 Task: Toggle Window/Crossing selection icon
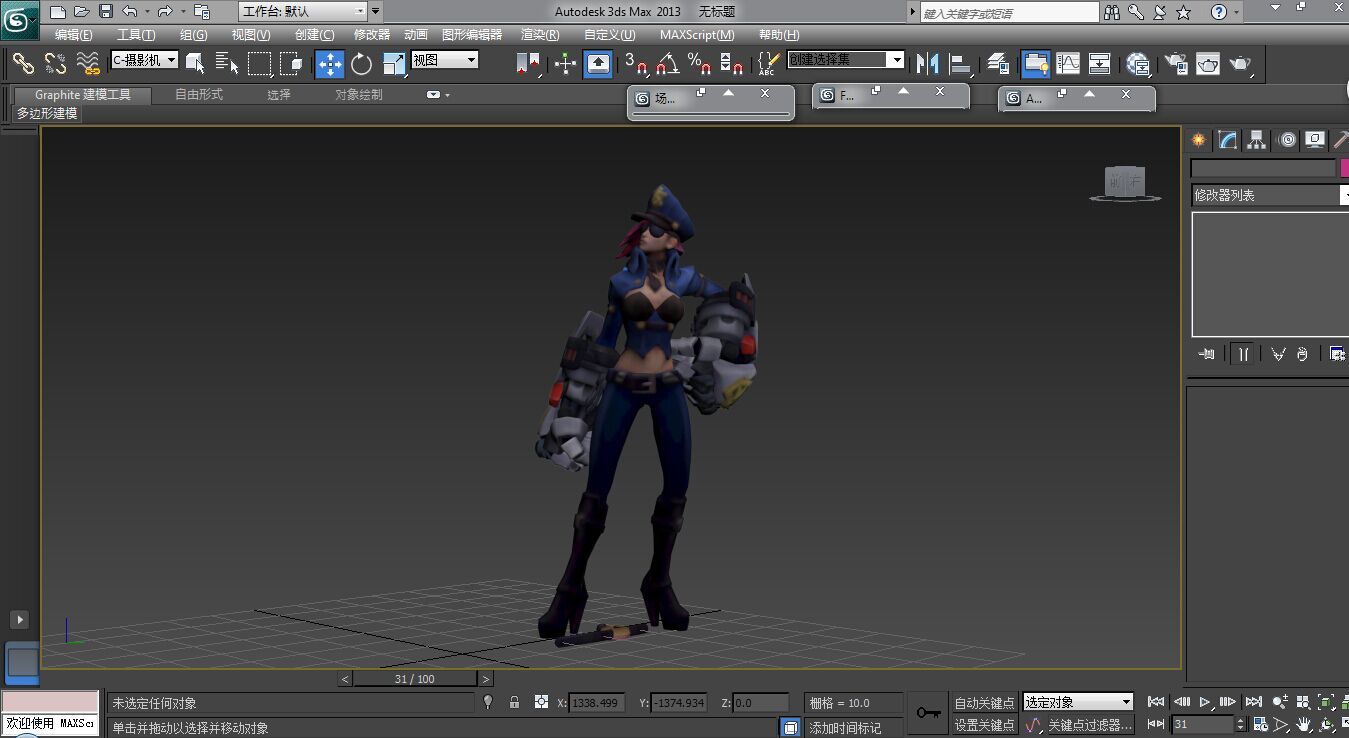click(x=291, y=64)
